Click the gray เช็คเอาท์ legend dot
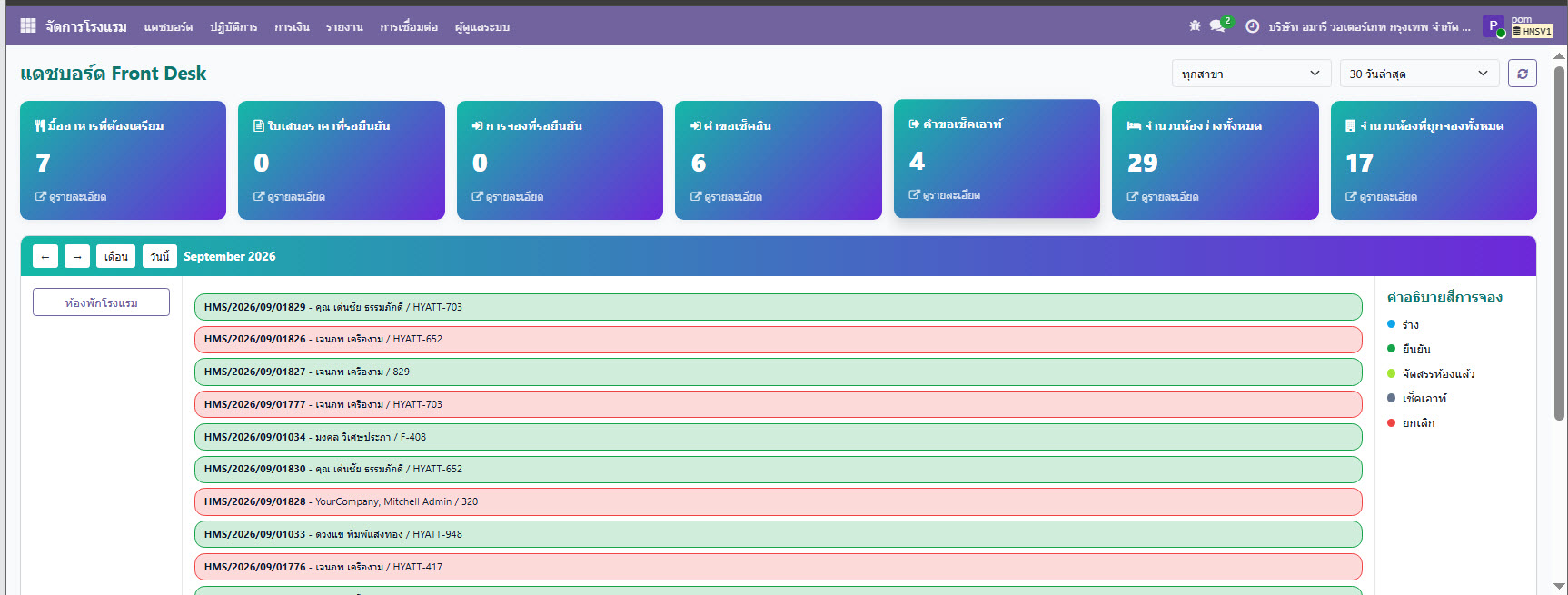This screenshot has width=1568, height=595. 1391,398
